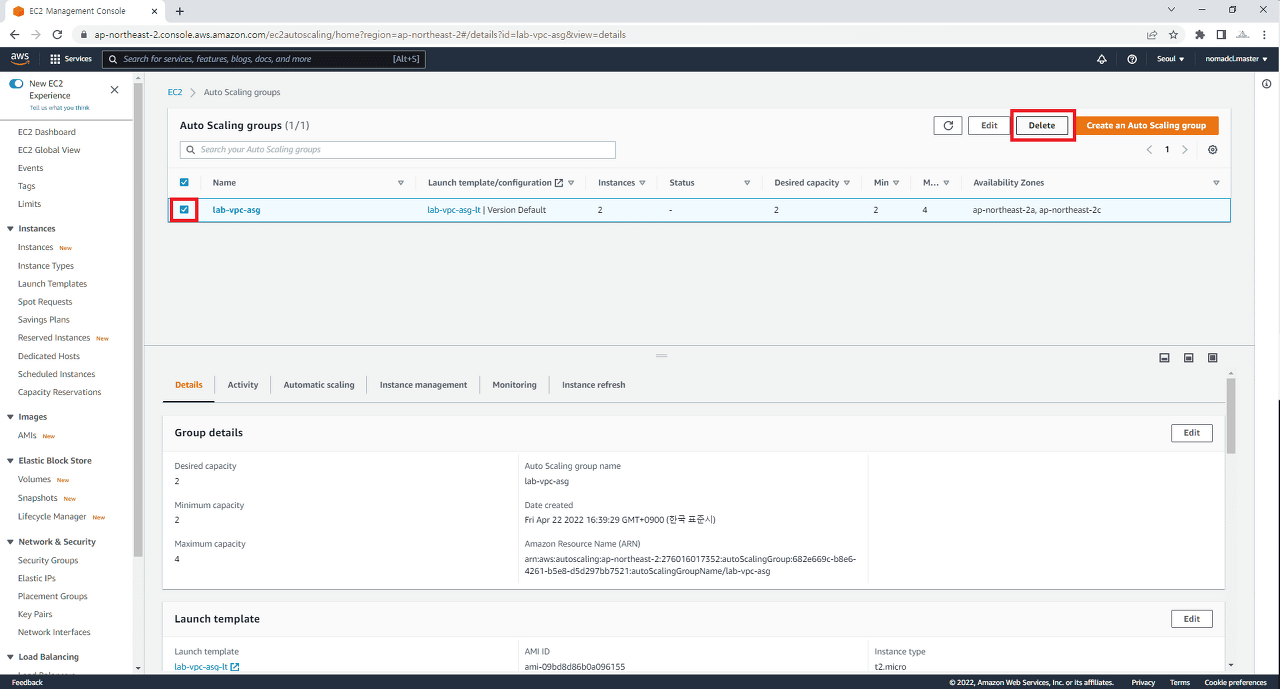This screenshot has width=1280, height=689.
Task: Open Launch Templates in sidebar
Action: click(53, 284)
